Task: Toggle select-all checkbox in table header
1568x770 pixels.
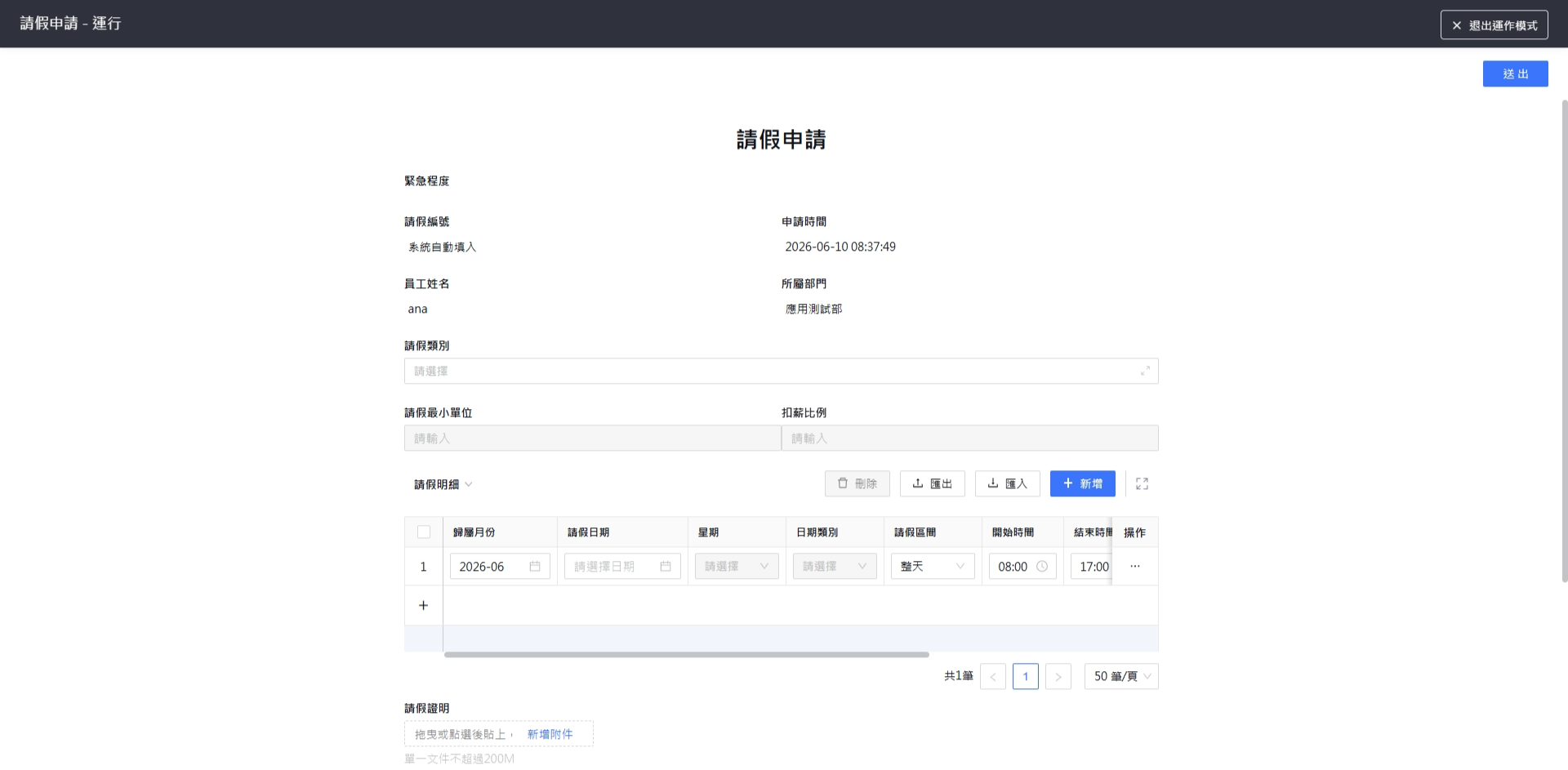Action: click(423, 532)
